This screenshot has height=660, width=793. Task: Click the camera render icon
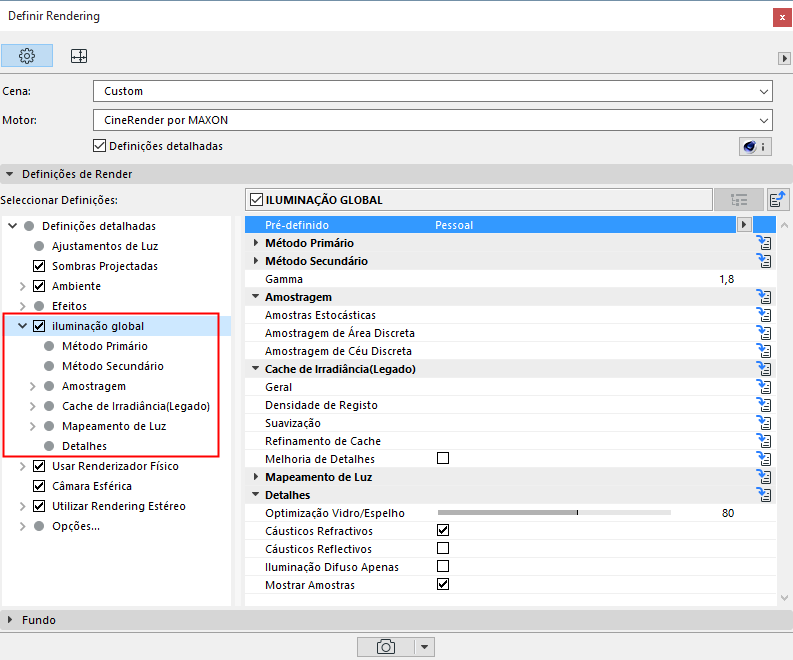point(386,647)
